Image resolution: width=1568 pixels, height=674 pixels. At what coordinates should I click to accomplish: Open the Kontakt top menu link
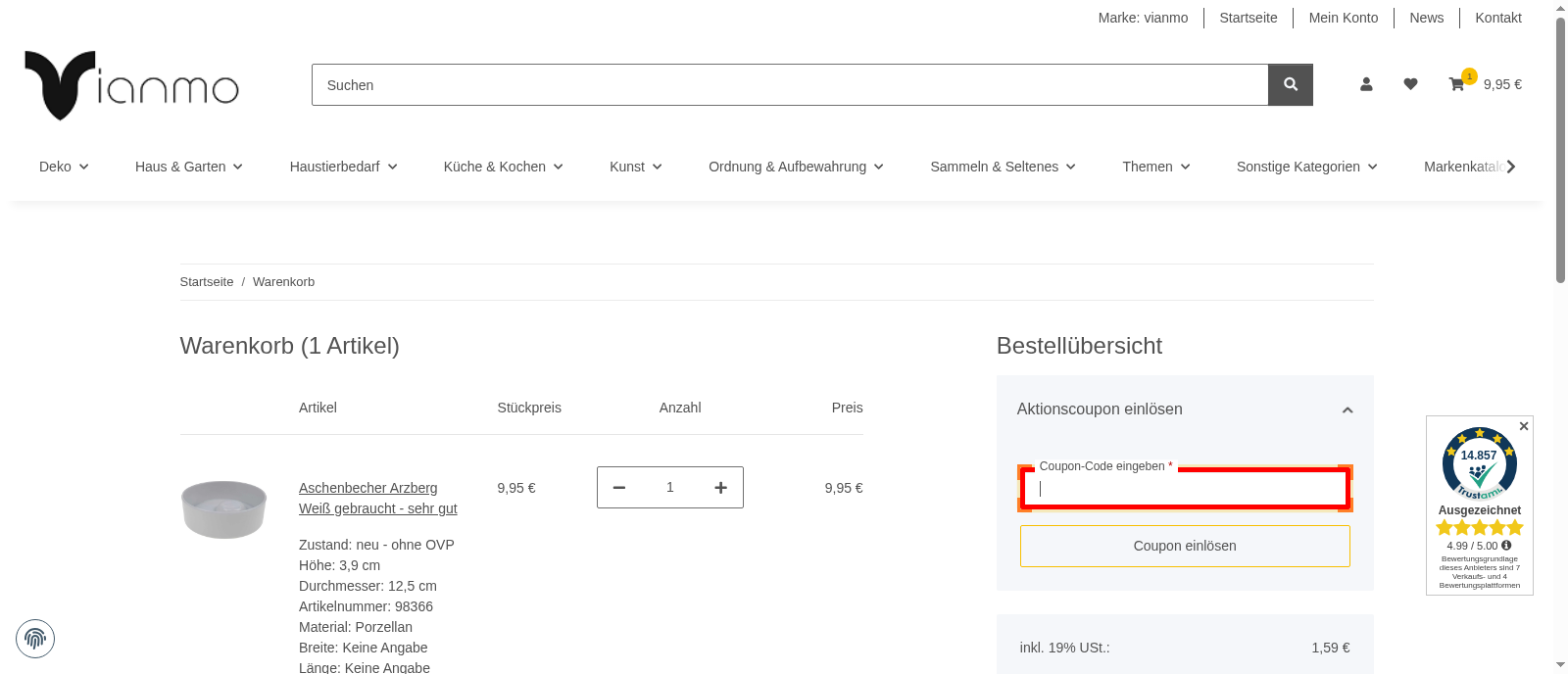(1497, 18)
